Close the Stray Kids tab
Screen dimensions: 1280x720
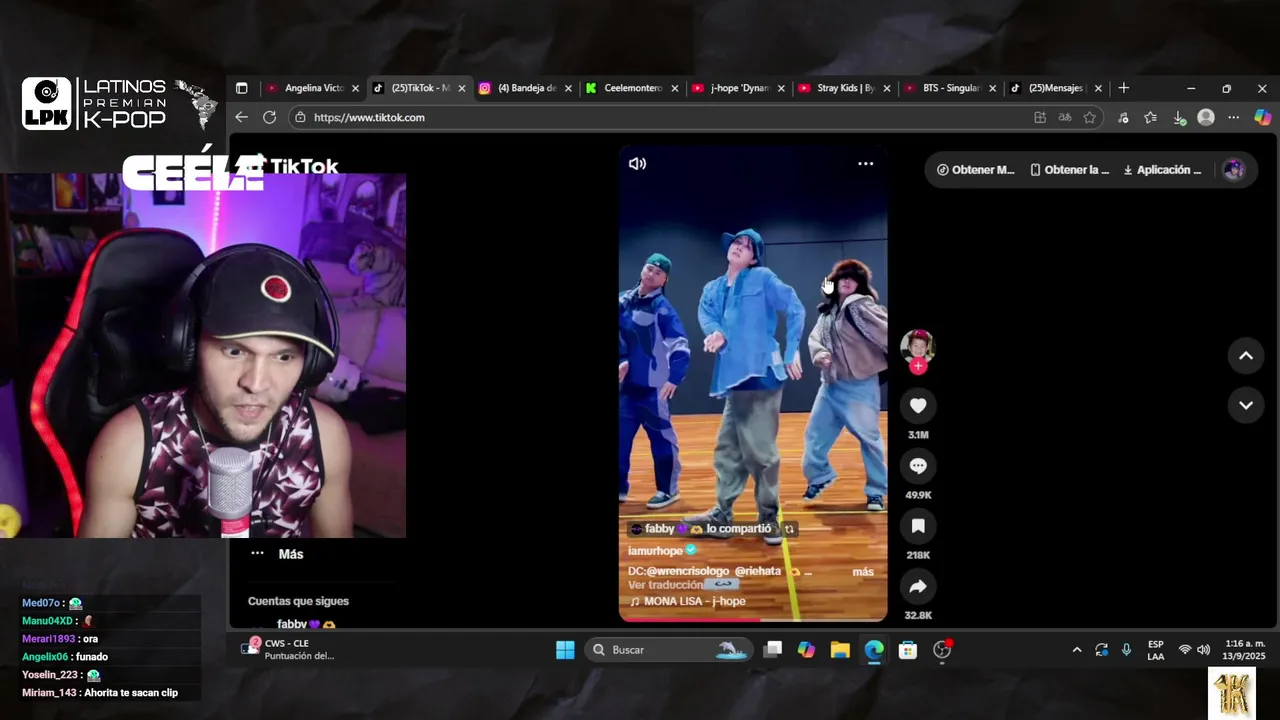click(887, 88)
